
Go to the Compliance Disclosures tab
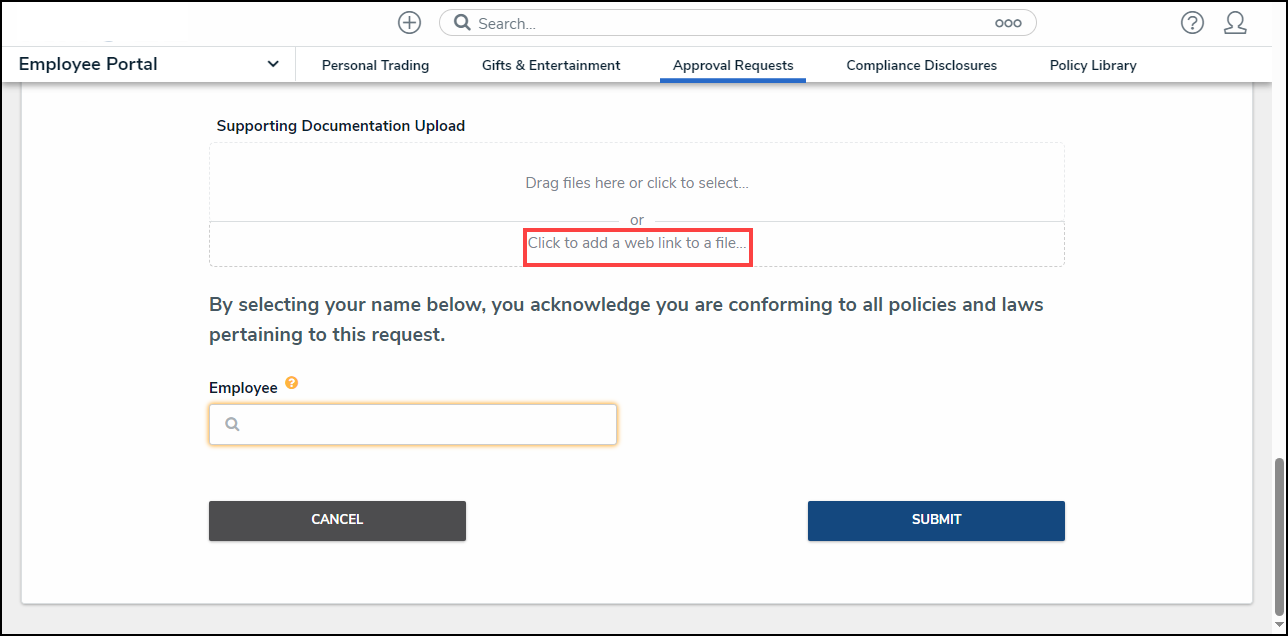921,65
